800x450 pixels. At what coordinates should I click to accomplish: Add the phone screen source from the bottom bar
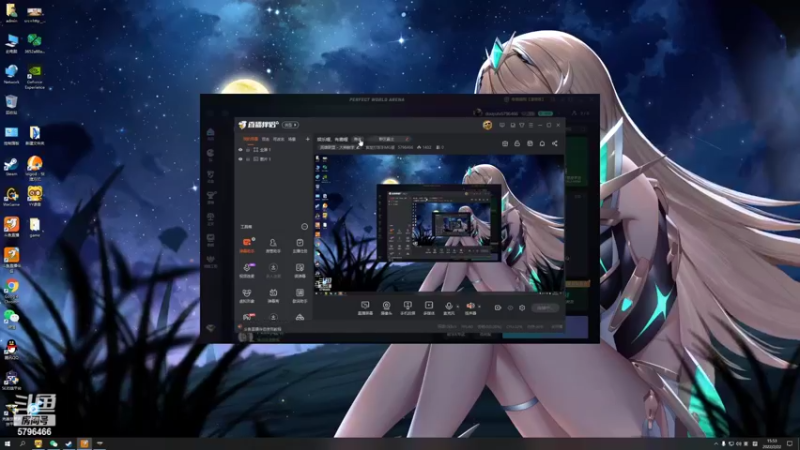(x=407, y=308)
